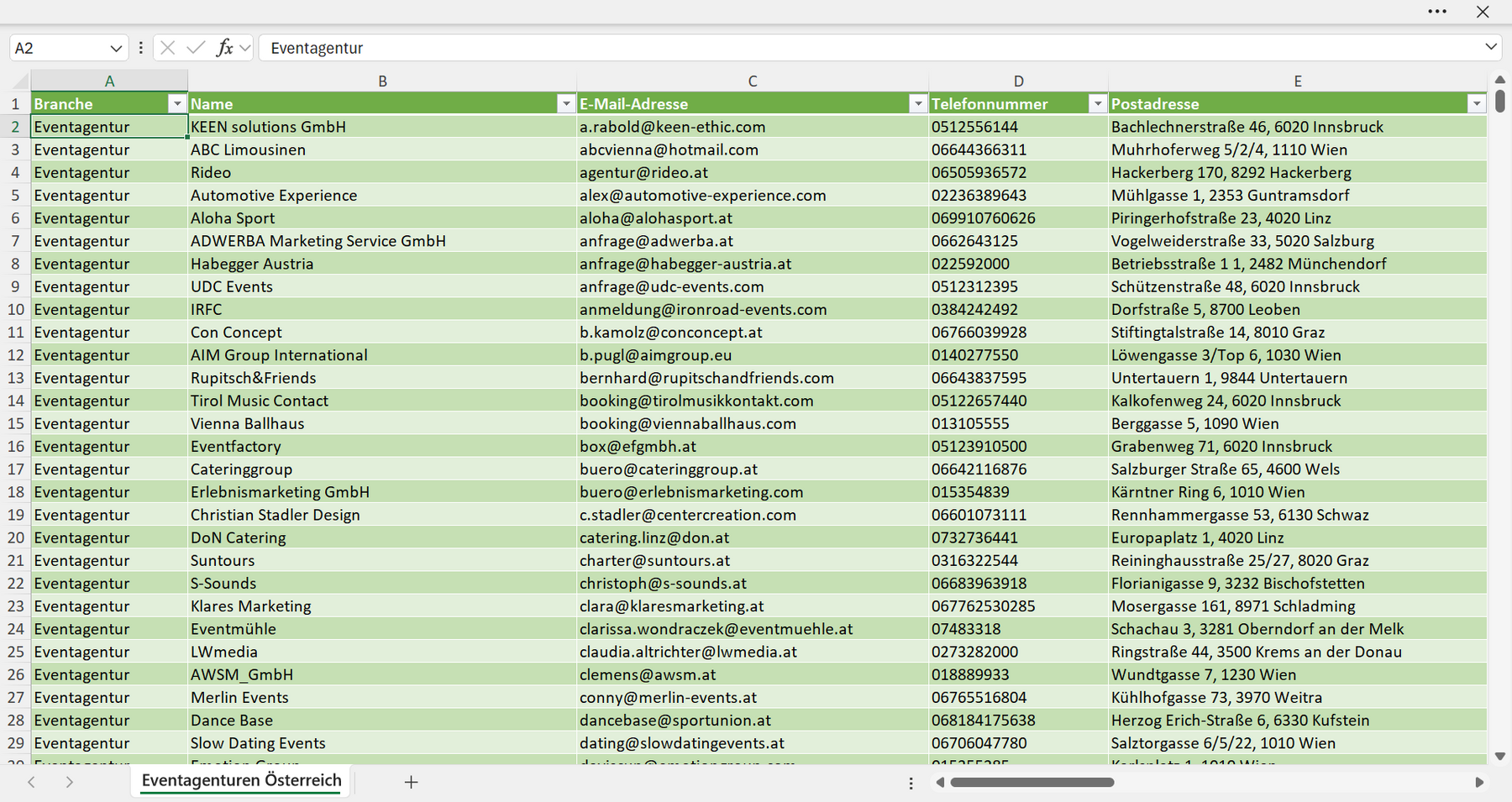This screenshot has height=802, width=1512.
Task: Select cell Grabenweg 71, 6020 Innsbruck
Action: pos(1298,446)
